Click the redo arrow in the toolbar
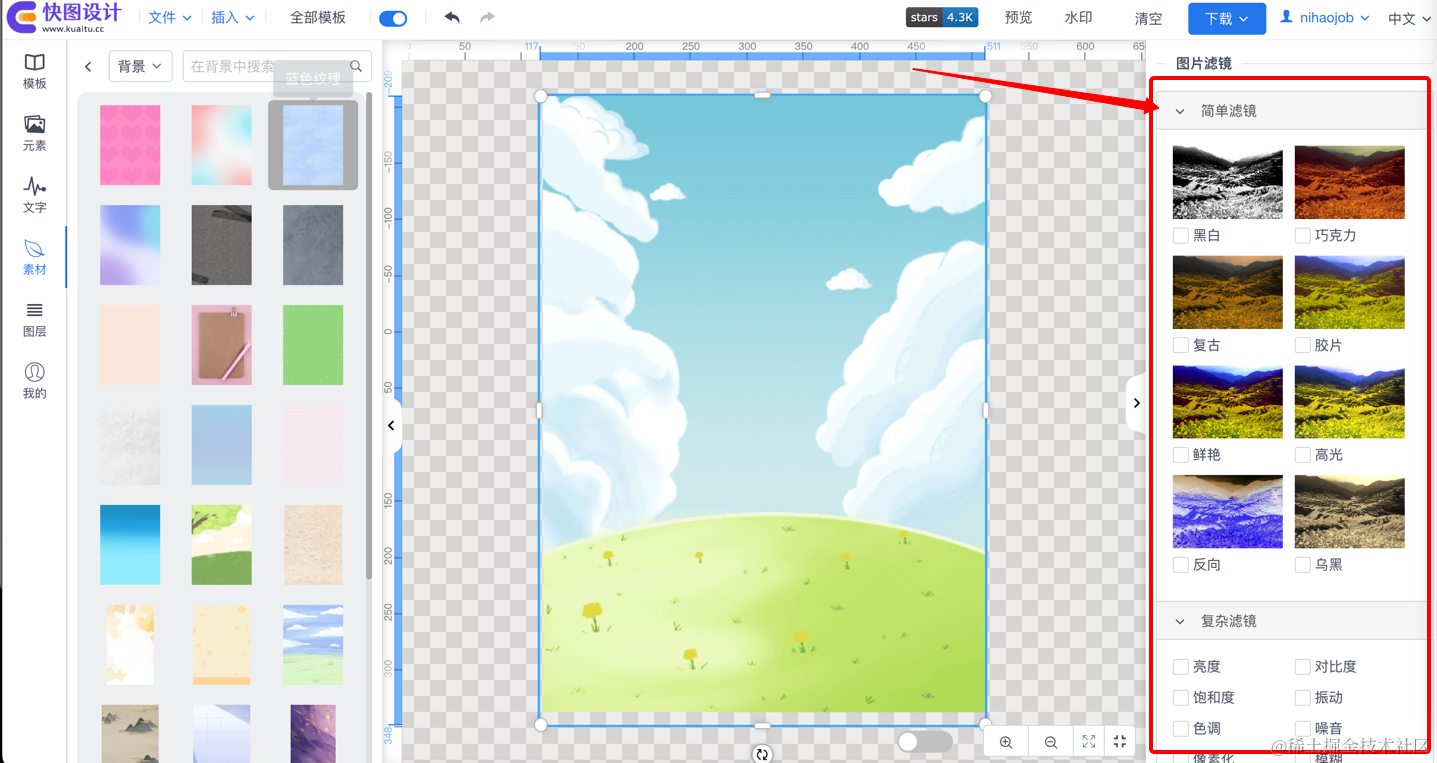This screenshot has height=763, width=1437. [x=487, y=18]
